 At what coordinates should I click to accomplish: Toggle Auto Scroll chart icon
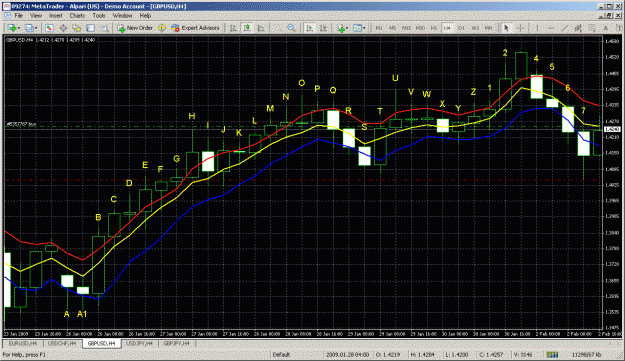tap(309, 28)
